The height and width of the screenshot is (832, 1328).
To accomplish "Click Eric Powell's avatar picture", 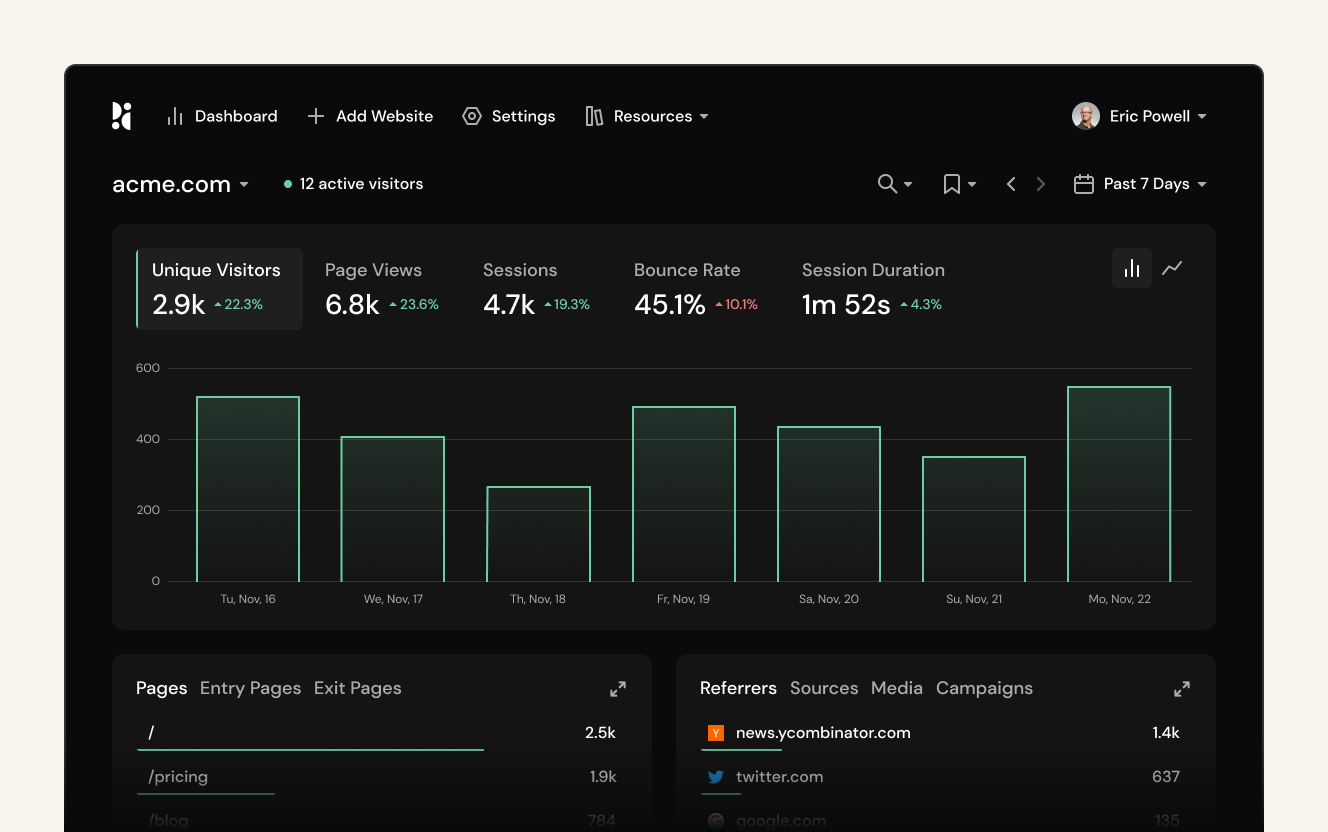I will [1086, 116].
